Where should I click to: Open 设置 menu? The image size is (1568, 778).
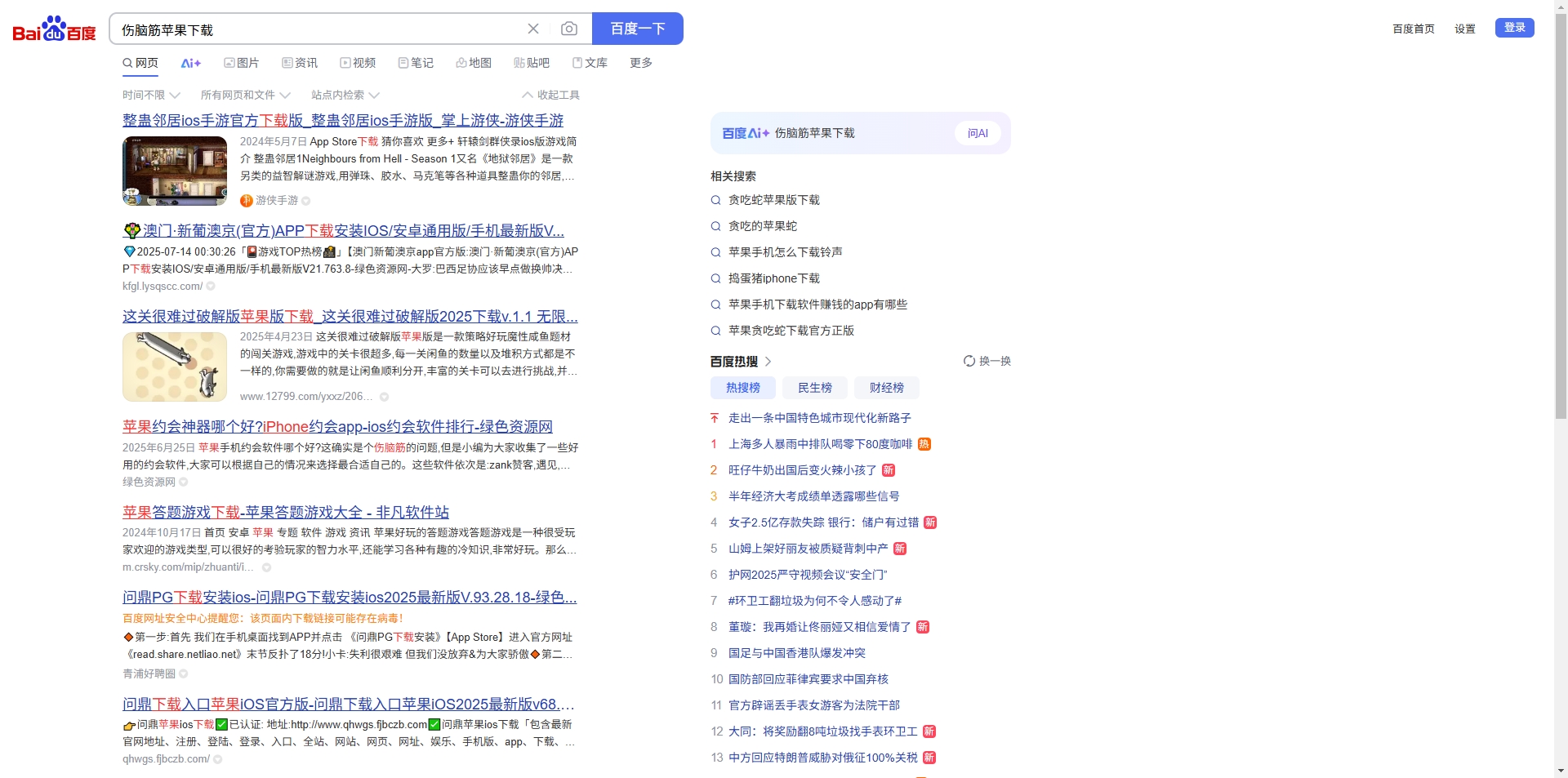(x=1465, y=29)
